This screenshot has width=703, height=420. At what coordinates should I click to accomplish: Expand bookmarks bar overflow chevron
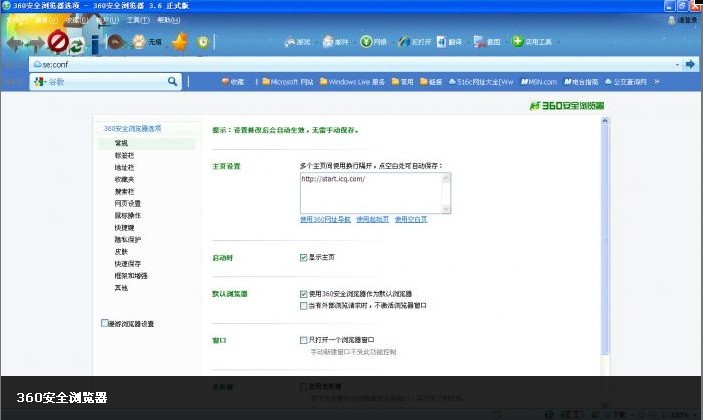[x=657, y=82]
